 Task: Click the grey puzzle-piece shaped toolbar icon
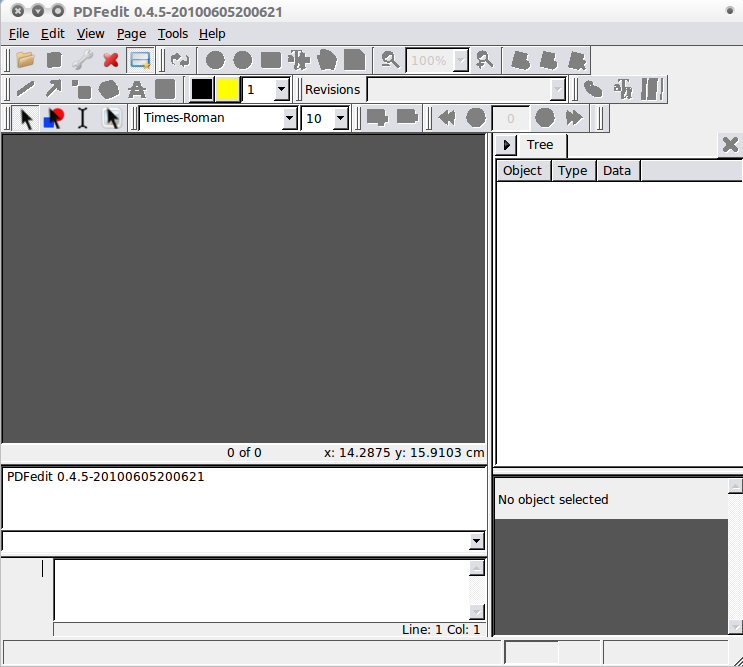tap(299, 60)
